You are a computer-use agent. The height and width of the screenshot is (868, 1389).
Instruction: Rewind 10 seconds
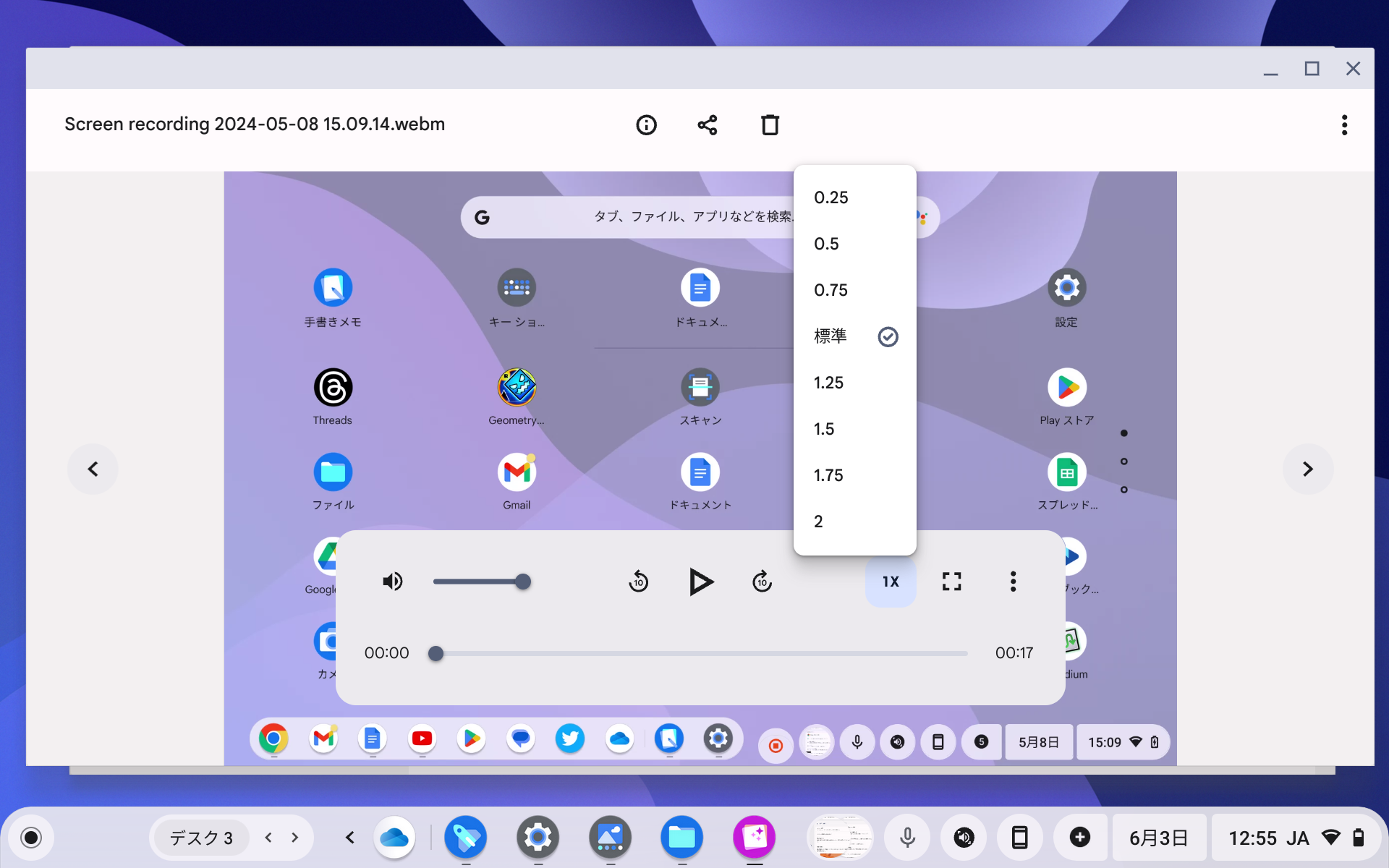tap(638, 582)
